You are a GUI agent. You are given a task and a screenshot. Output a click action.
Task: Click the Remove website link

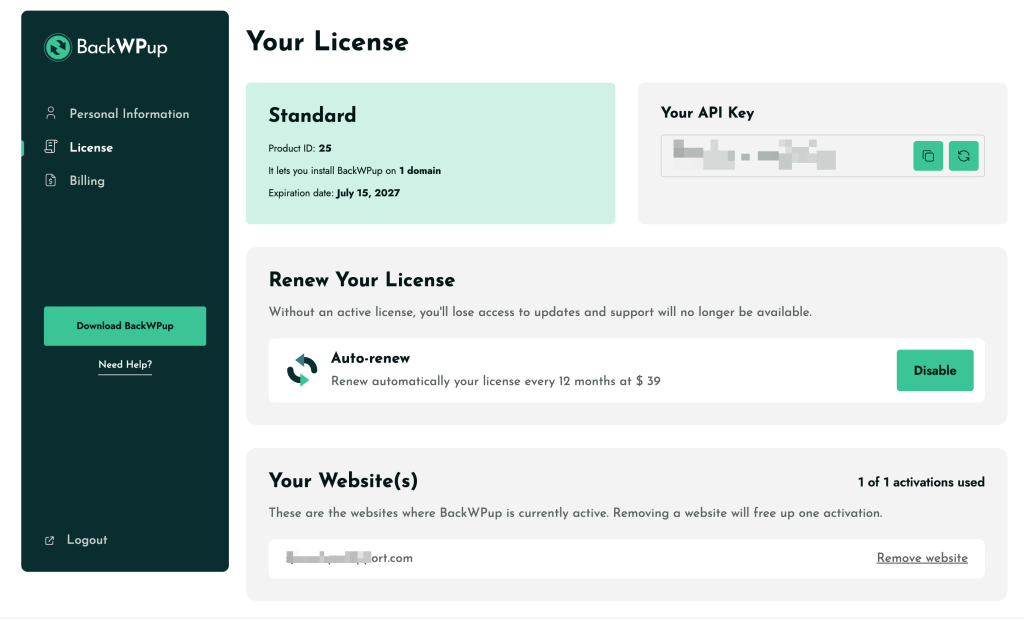click(x=922, y=558)
